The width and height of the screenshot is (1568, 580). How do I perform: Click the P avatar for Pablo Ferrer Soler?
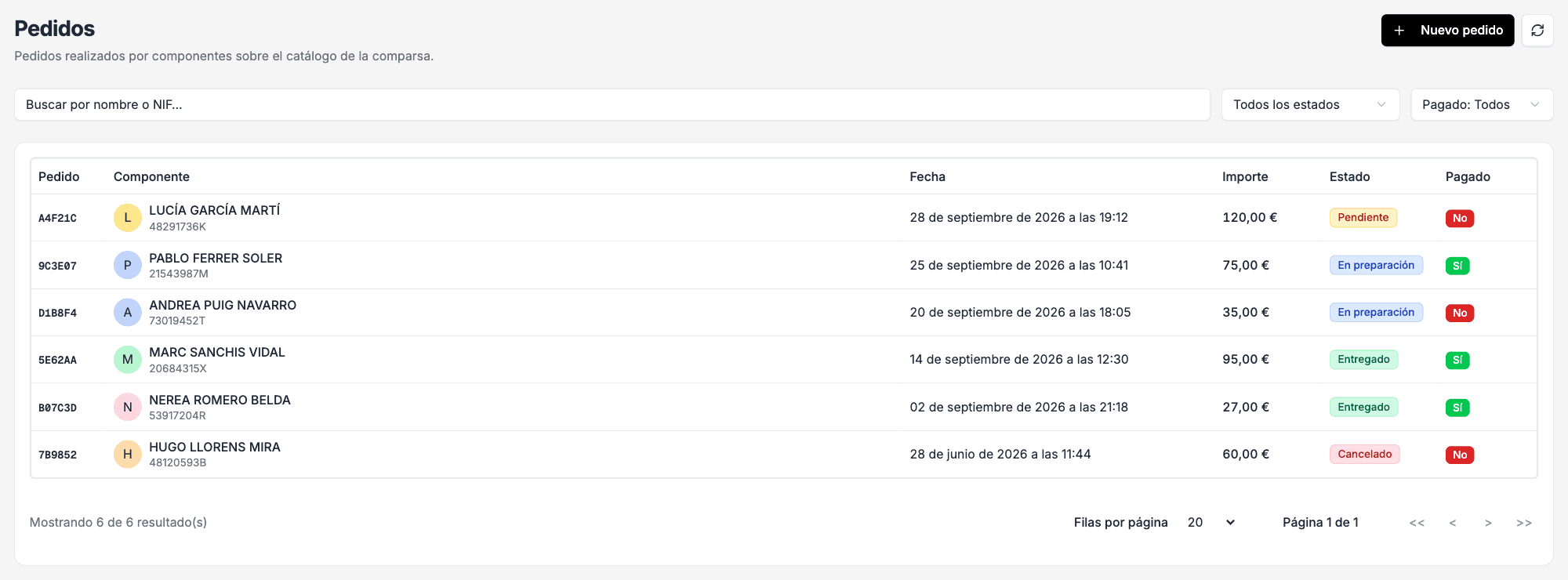[x=128, y=265]
